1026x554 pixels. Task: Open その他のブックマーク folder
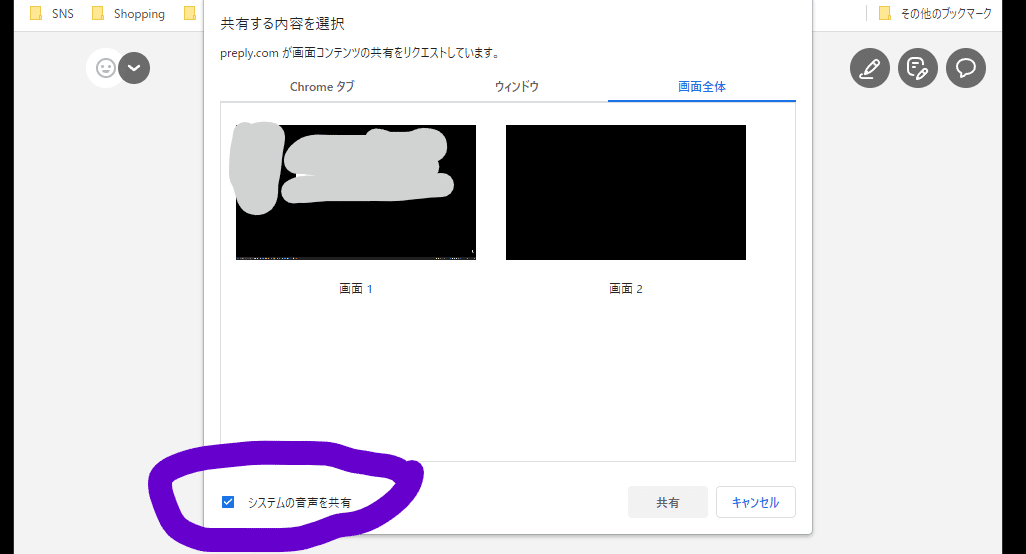coord(935,14)
